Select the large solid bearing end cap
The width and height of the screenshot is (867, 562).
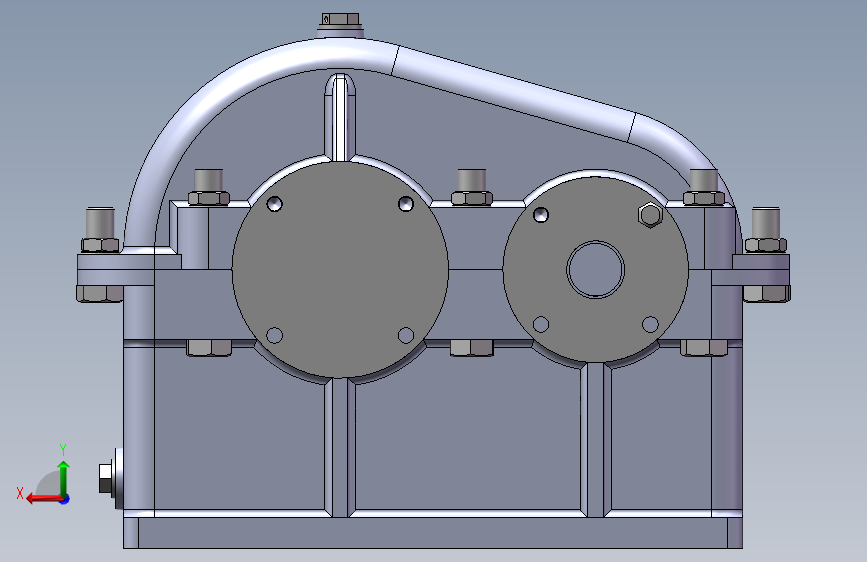(x=340, y=270)
